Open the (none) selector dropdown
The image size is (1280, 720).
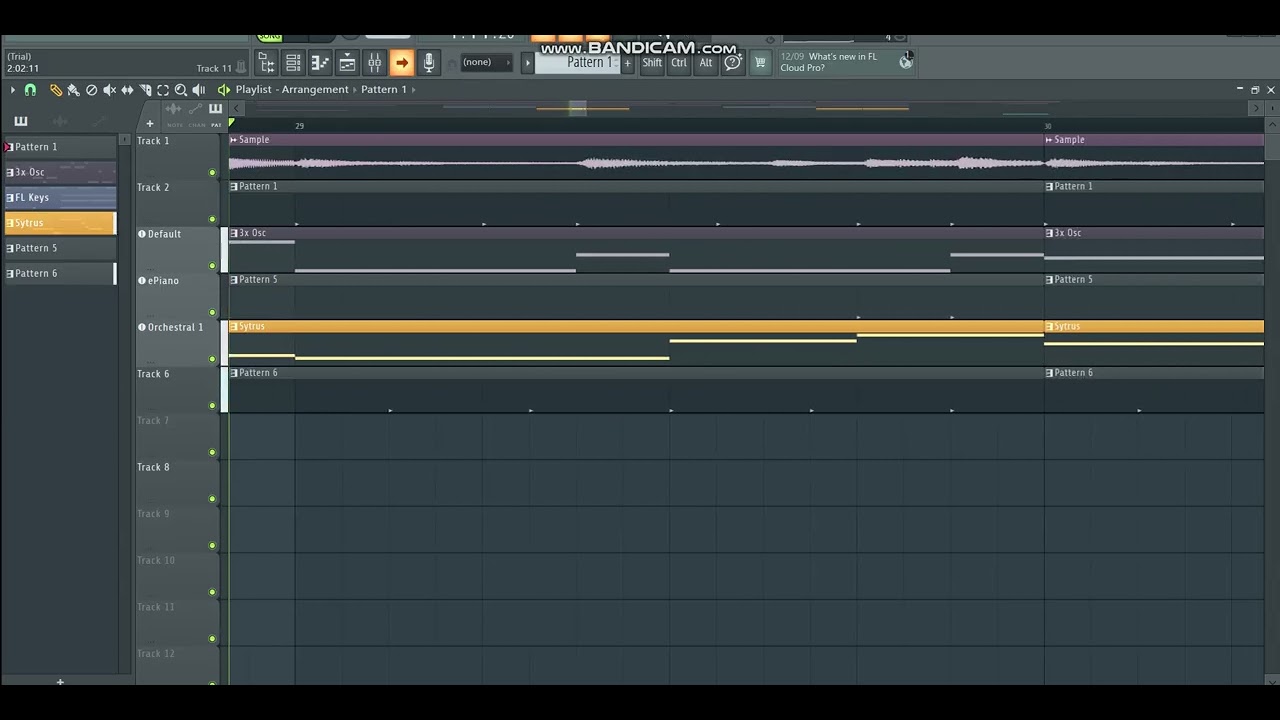486,63
